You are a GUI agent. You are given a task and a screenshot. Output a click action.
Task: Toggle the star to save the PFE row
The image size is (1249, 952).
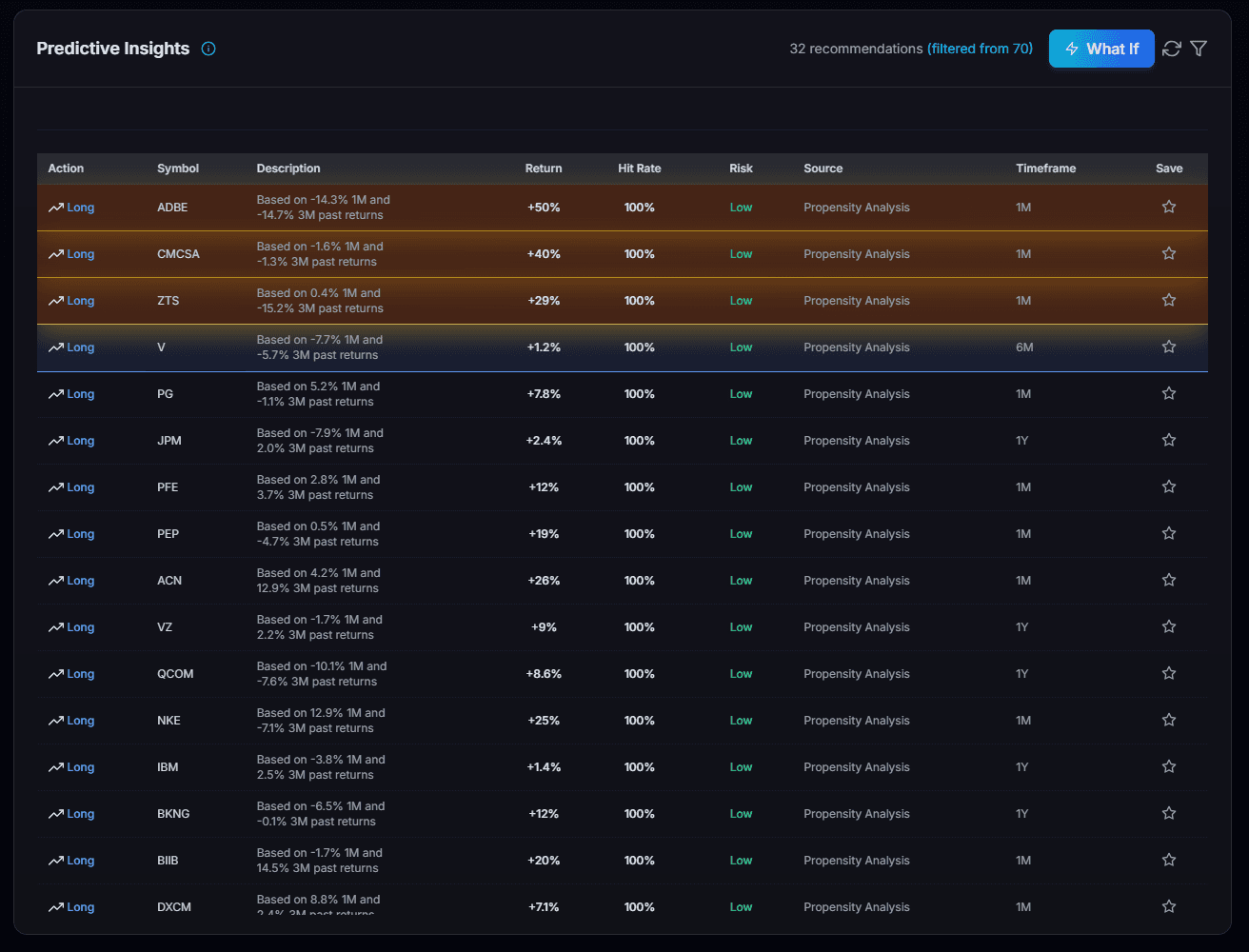1169,486
